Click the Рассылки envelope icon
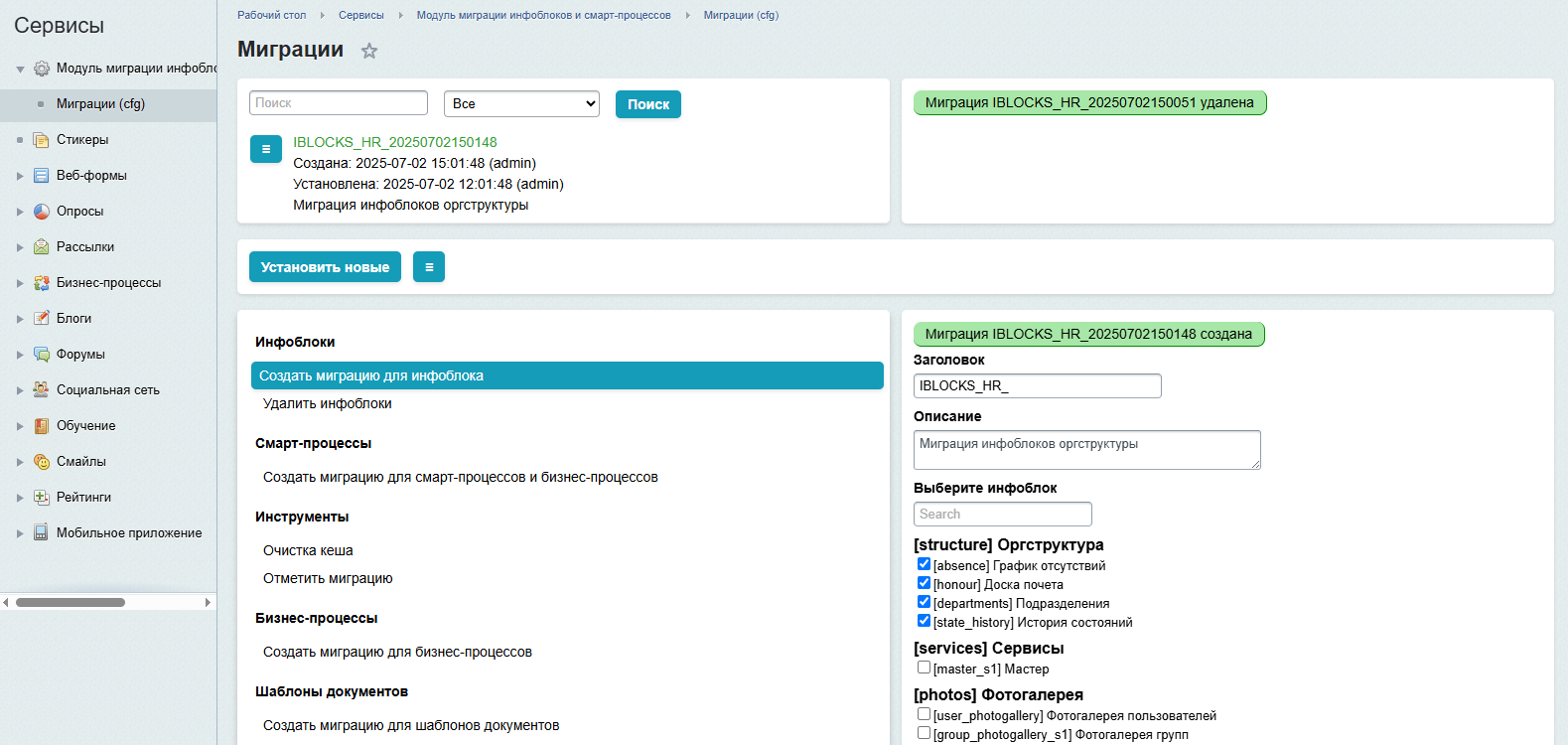The height and width of the screenshot is (745, 1568). (x=41, y=247)
